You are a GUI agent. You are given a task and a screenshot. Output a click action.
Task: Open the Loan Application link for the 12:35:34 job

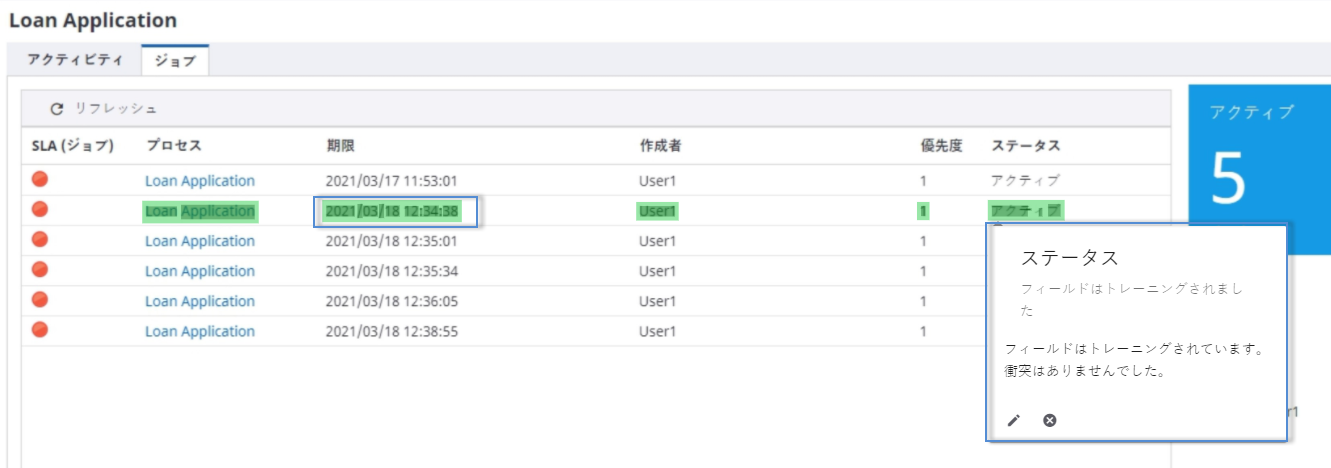(200, 271)
